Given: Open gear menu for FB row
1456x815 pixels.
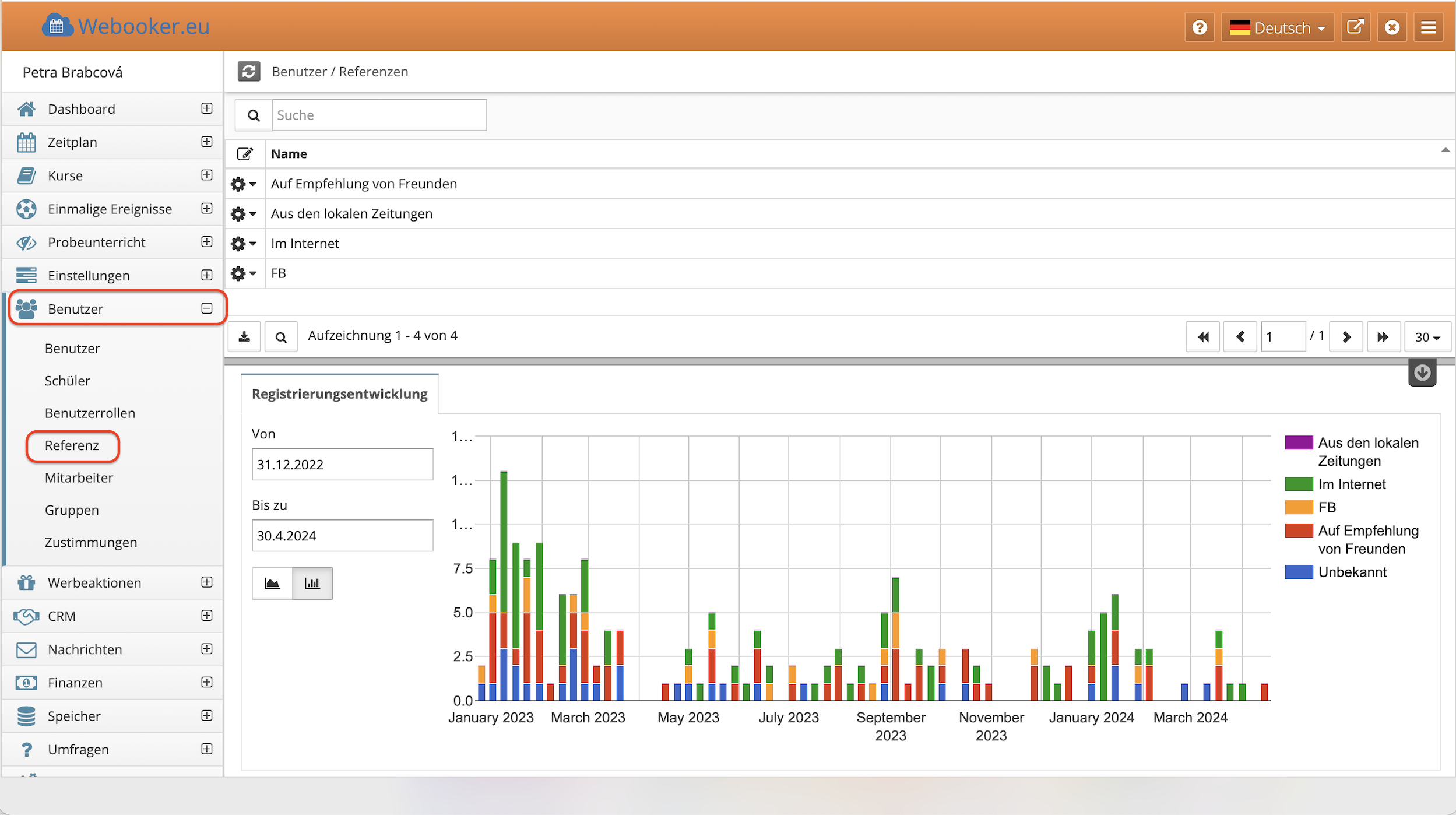Looking at the screenshot, I should tap(243, 273).
